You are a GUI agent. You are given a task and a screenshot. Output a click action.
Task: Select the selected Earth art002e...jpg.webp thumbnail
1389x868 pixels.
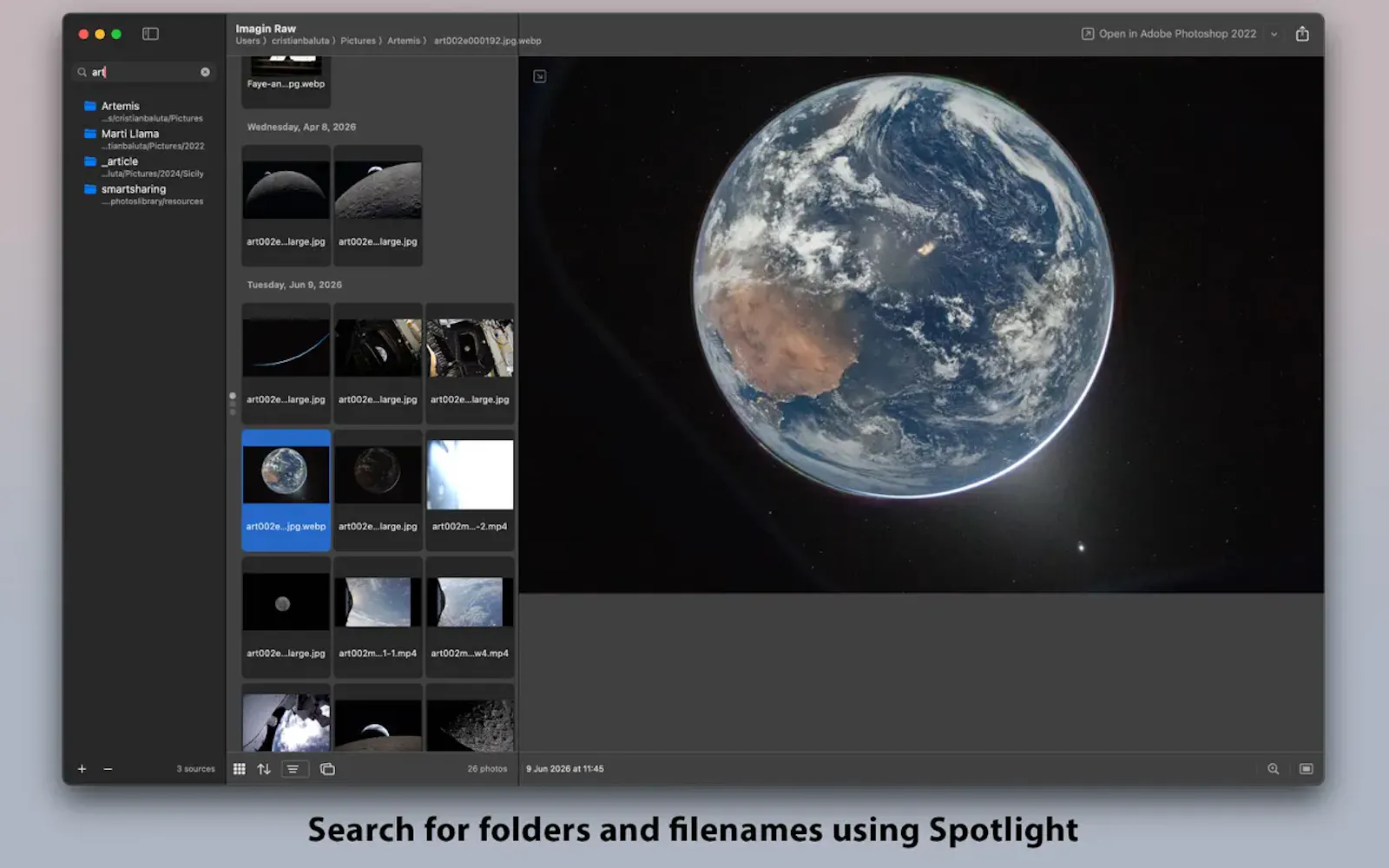tap(286, 490)
